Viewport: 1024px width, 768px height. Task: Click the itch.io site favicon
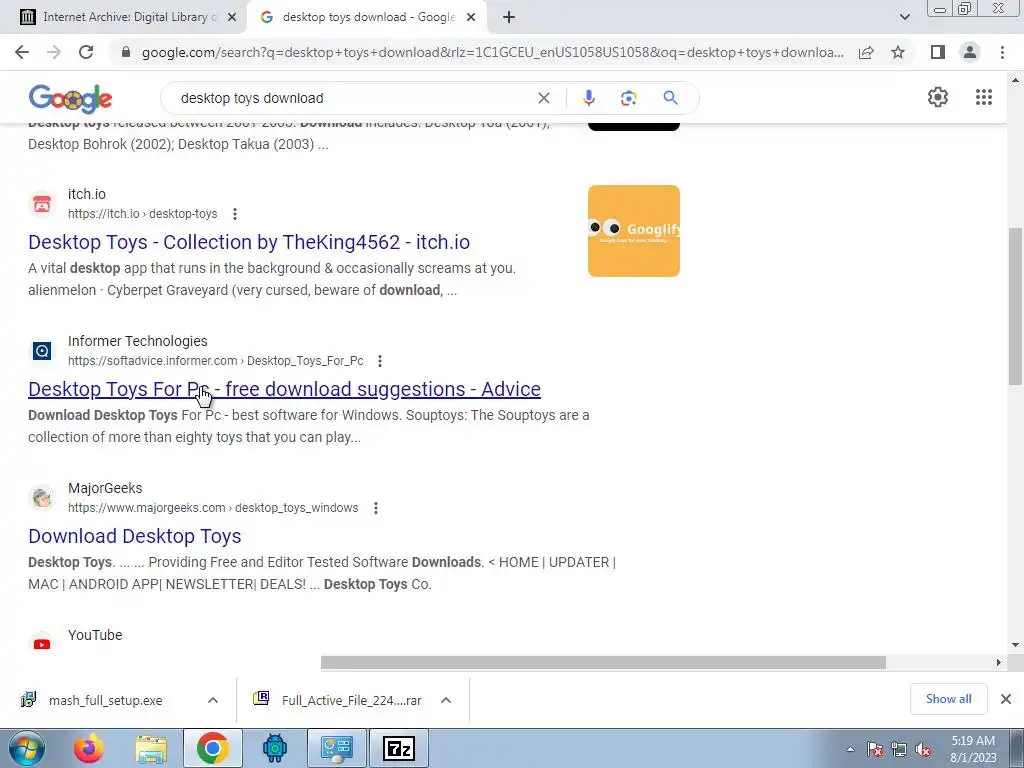(x=42, y=204)
